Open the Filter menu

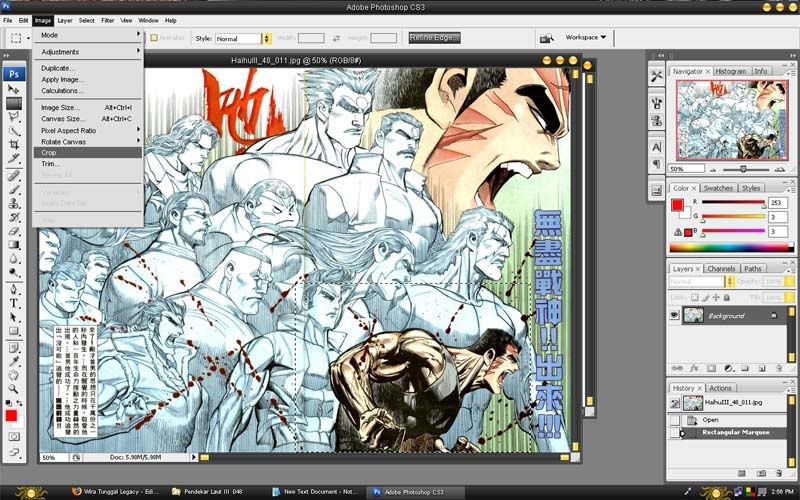[108, 20]
